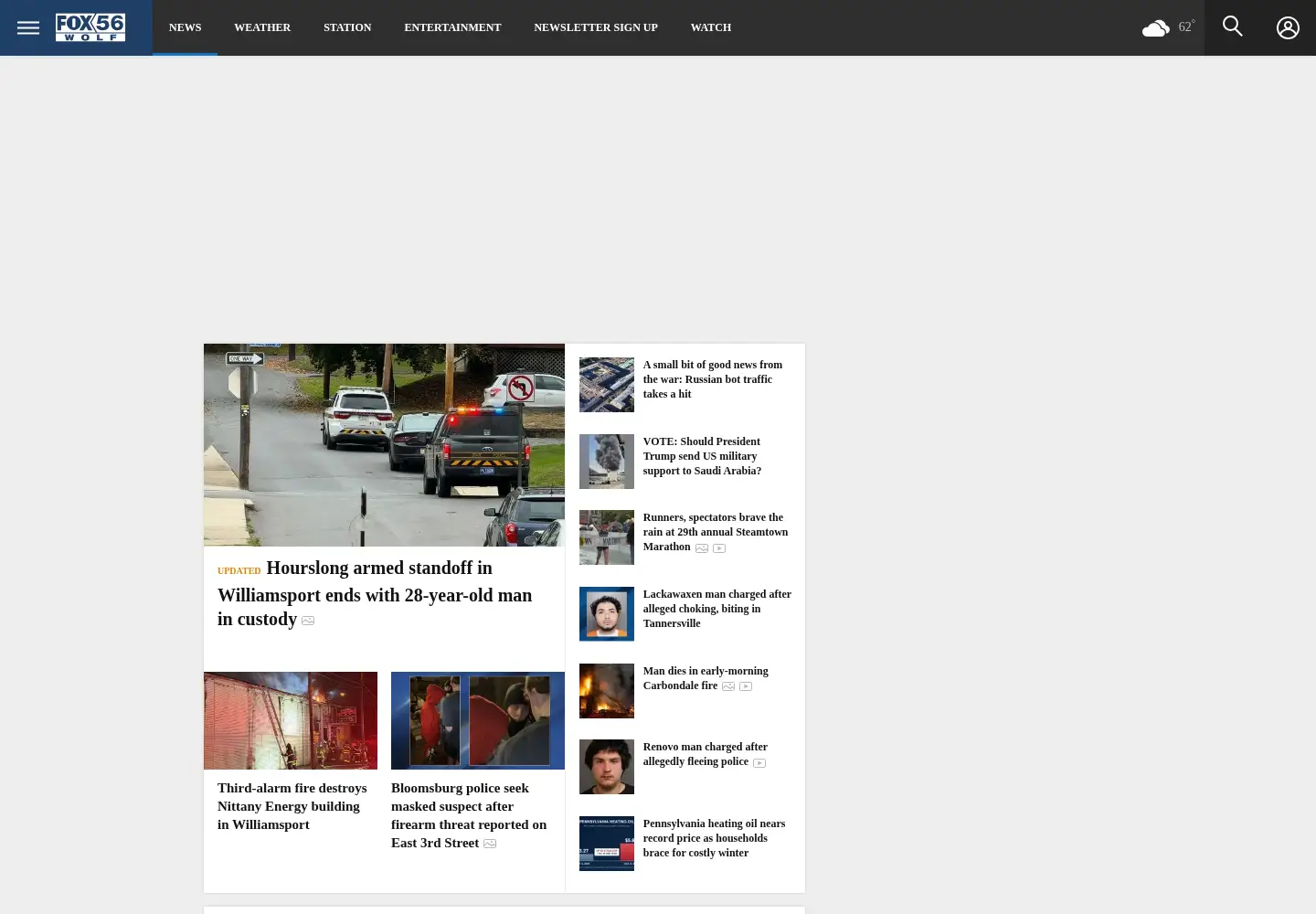This screenshot has height=914, width=1316.
Task: Click the photo gallery icon after standoff headline
Action: coord(308,621)
